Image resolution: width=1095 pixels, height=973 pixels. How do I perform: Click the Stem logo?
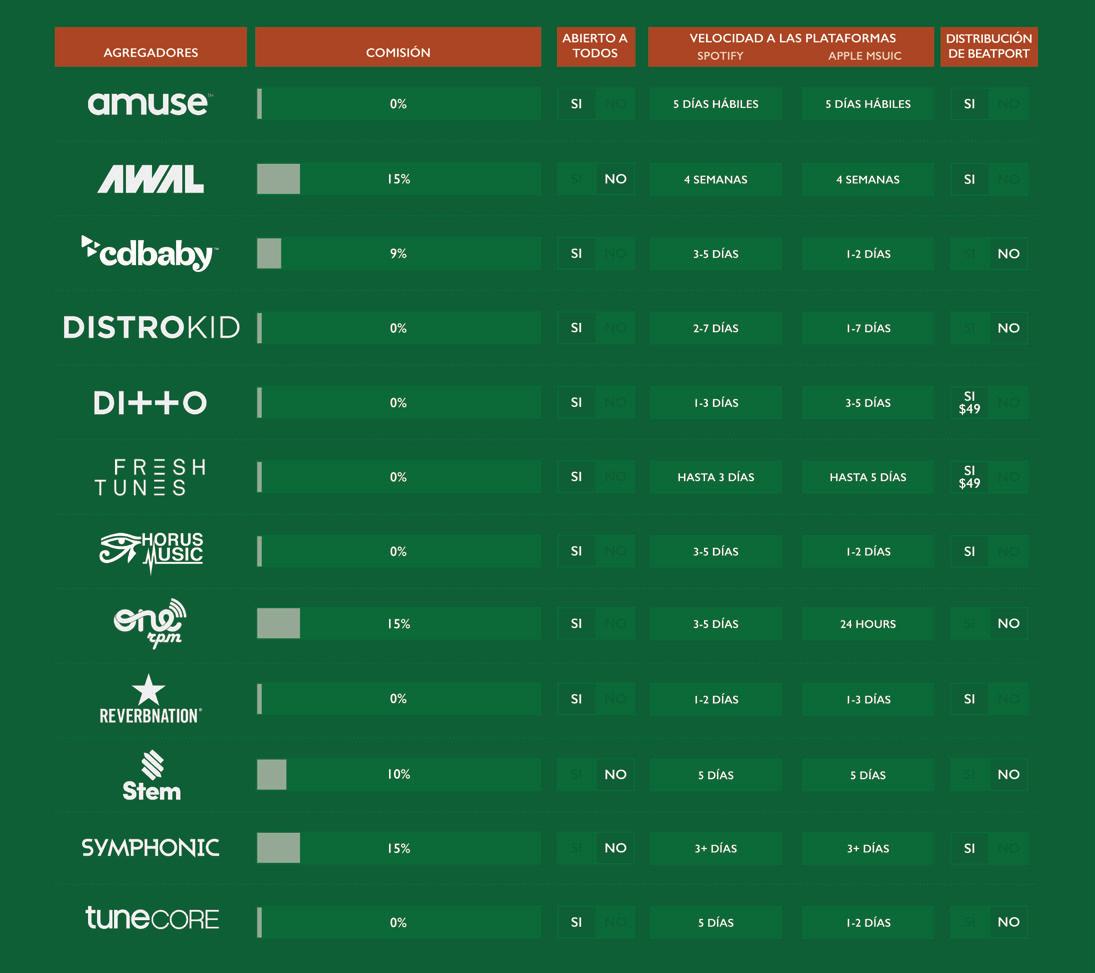point(152,775)
